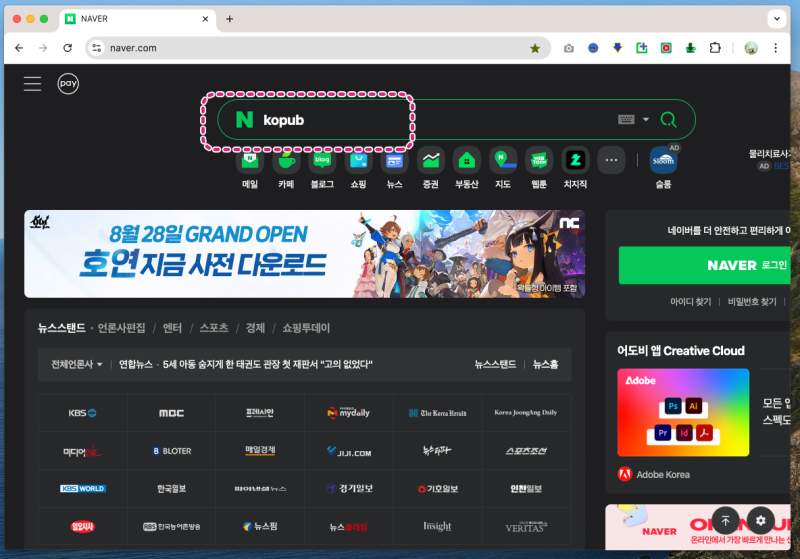The image size is (800, 559).
Task: Open the mydaily press logo
Action: (x=349, y=413)
